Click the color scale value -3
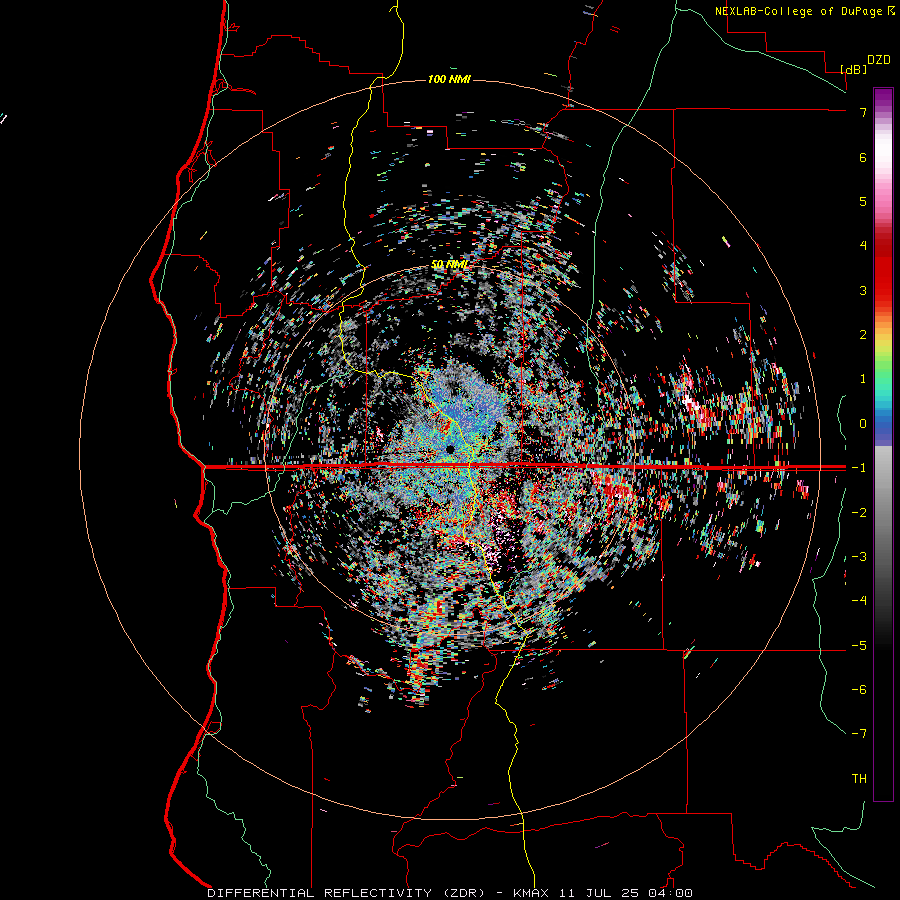 (859, 556)
